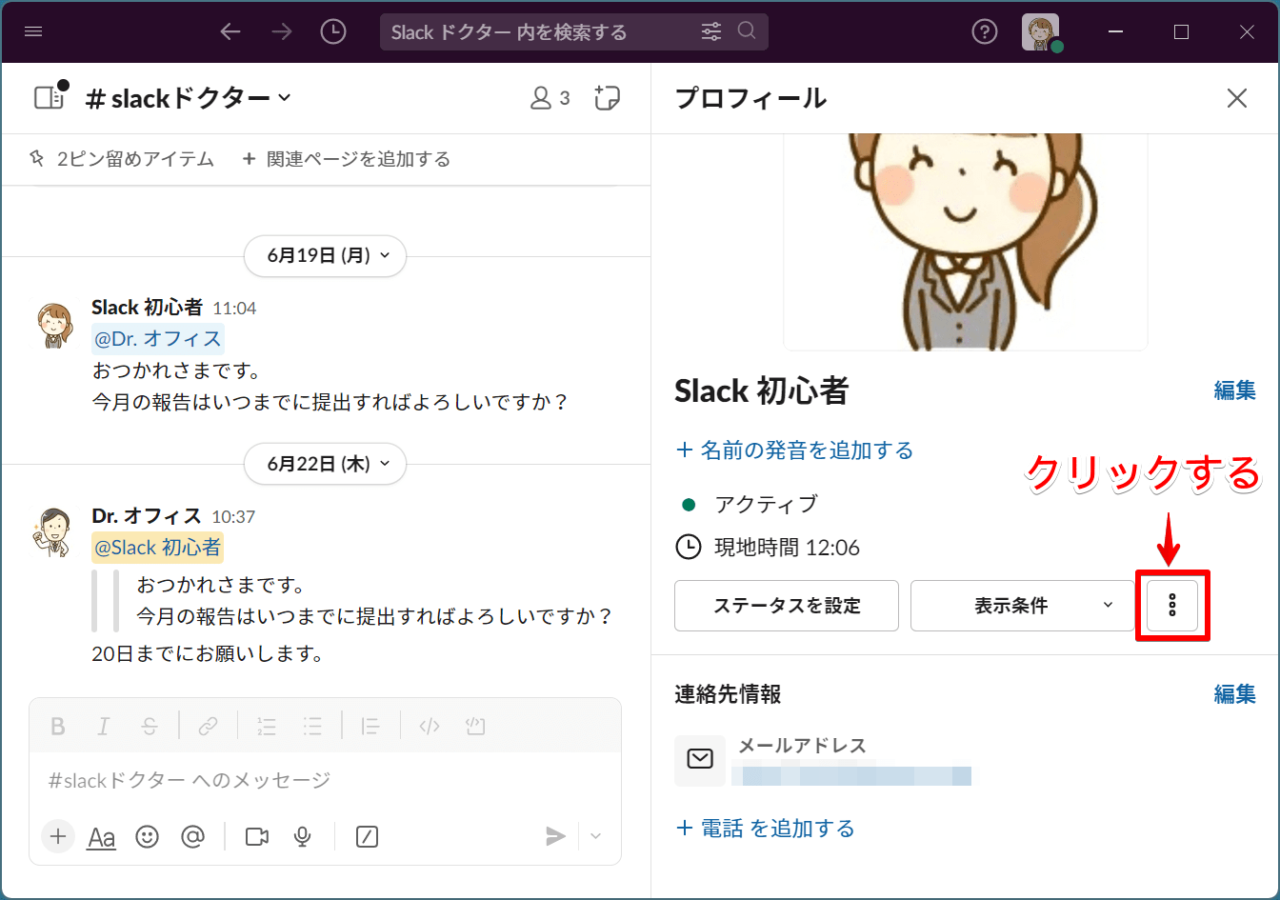Viewport: 1280px width, 900px height.
Task: Open user avatar in title bar
Action: pyautogui.click(x=1040, y=32)
